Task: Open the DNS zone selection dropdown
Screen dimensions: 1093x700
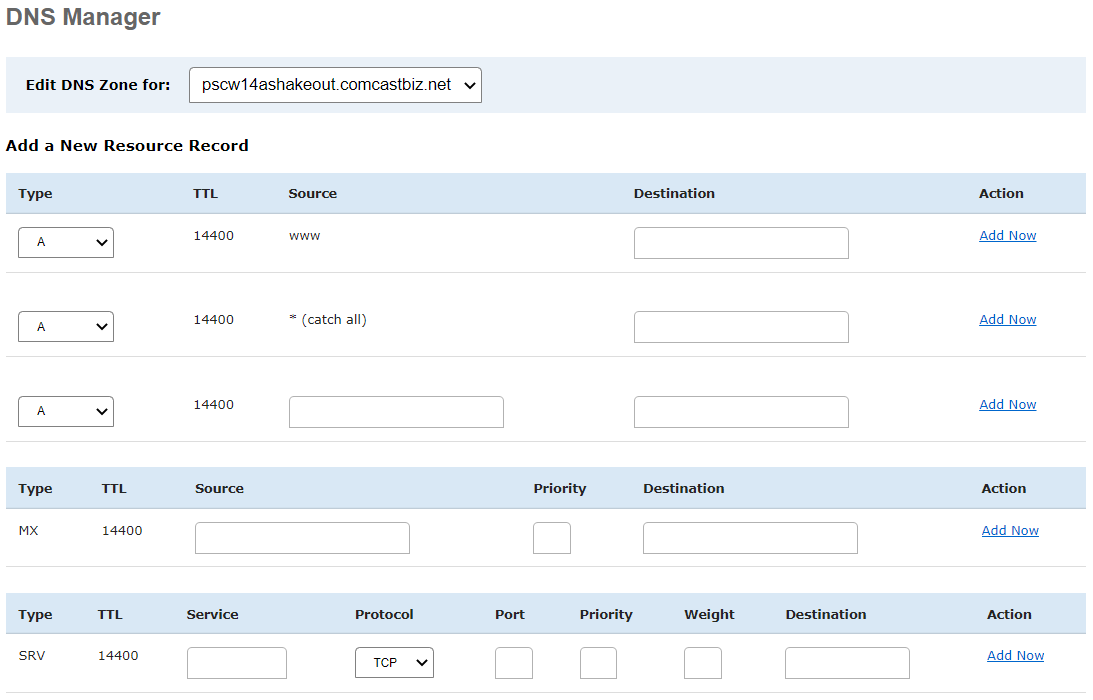Action: 334,85
